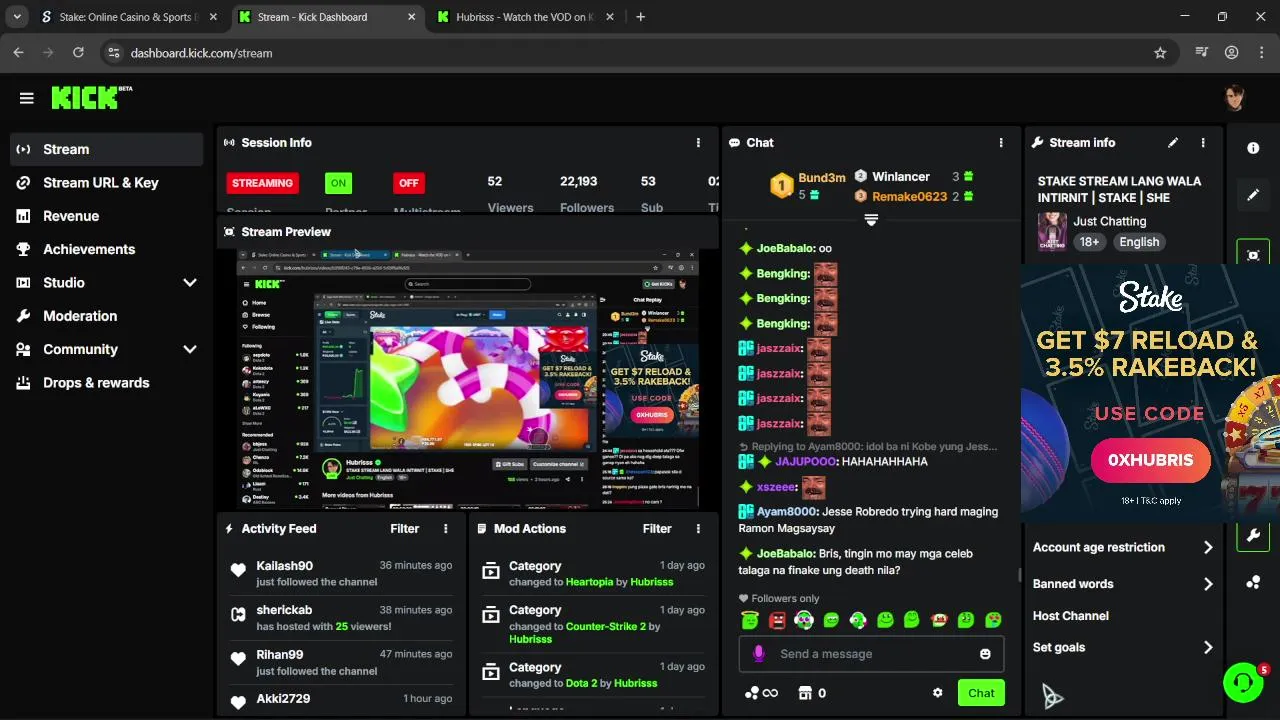Open Mod Actions options menu
Viewport: 1280px width, 720px height.
[x=698, y=529]
